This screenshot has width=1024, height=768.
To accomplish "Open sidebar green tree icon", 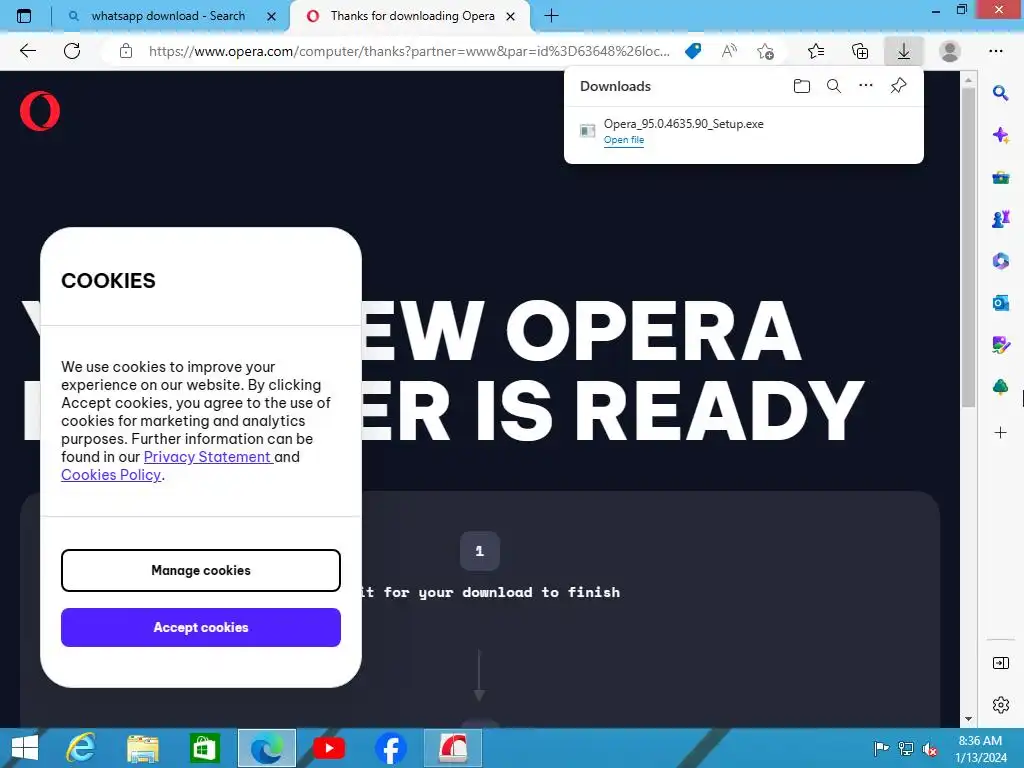I will [x=1000, y=387].
